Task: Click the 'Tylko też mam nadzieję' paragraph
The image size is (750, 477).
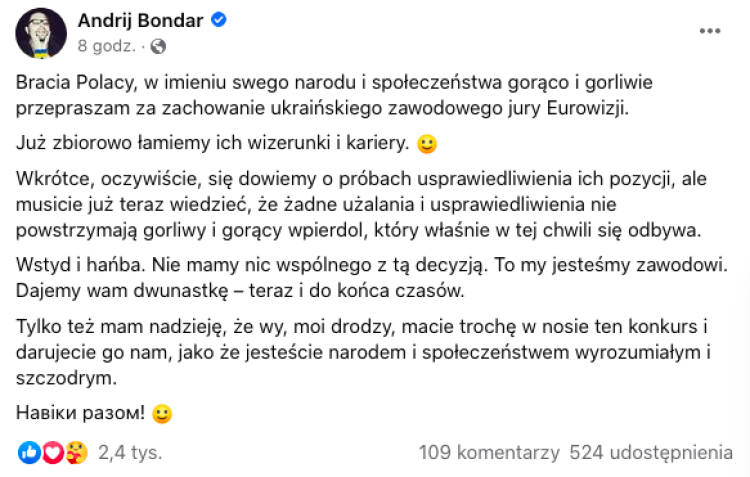Action: (364, 352)
